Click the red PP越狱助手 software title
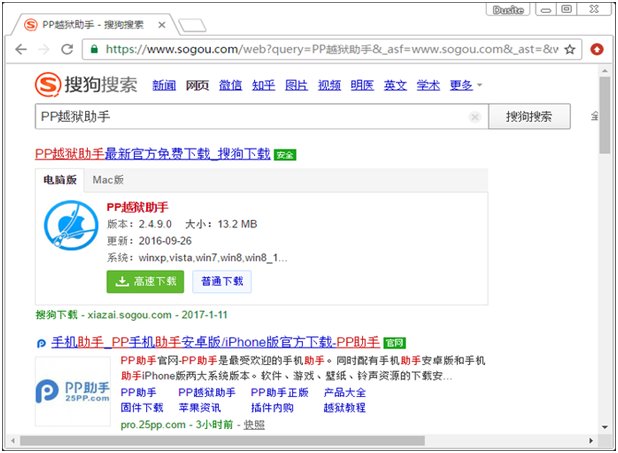This screenshot has width=618, height=453. pos(137,207)
